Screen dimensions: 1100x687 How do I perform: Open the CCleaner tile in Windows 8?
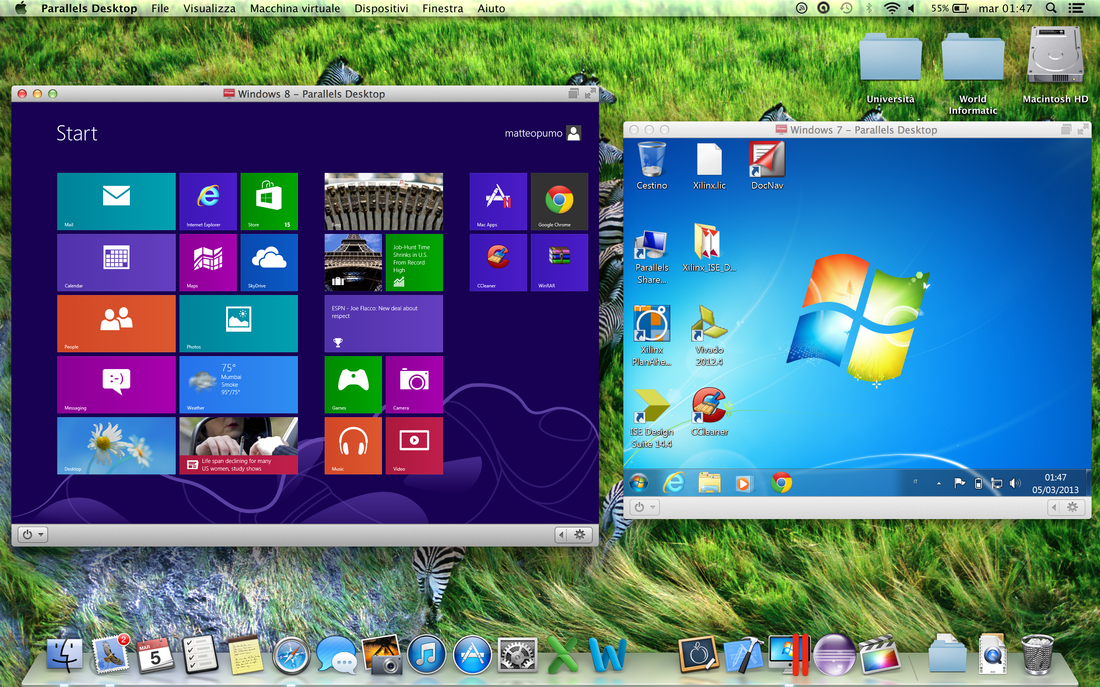[x=498, y=262]
